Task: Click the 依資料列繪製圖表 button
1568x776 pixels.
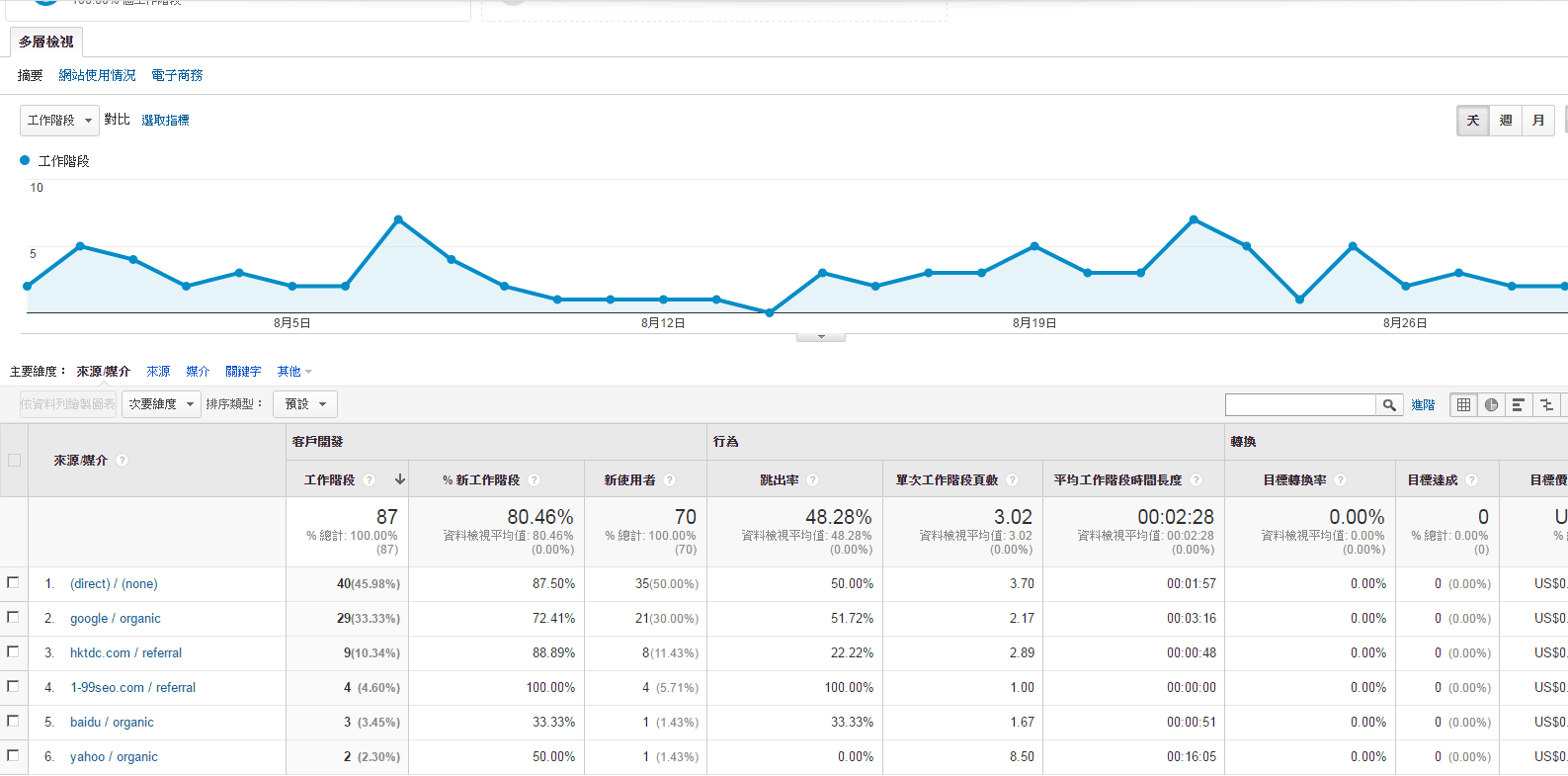Action: coord(68,404)
